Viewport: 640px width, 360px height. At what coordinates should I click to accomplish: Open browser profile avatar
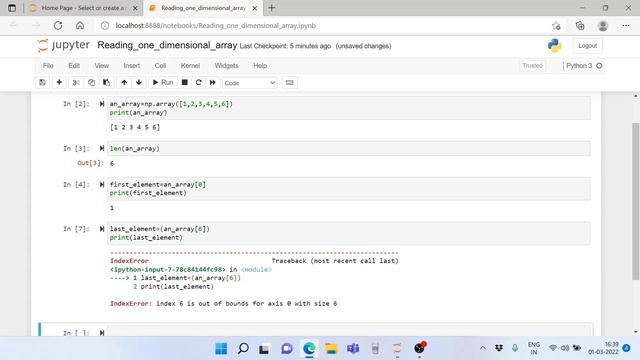(x=603, y=26)
